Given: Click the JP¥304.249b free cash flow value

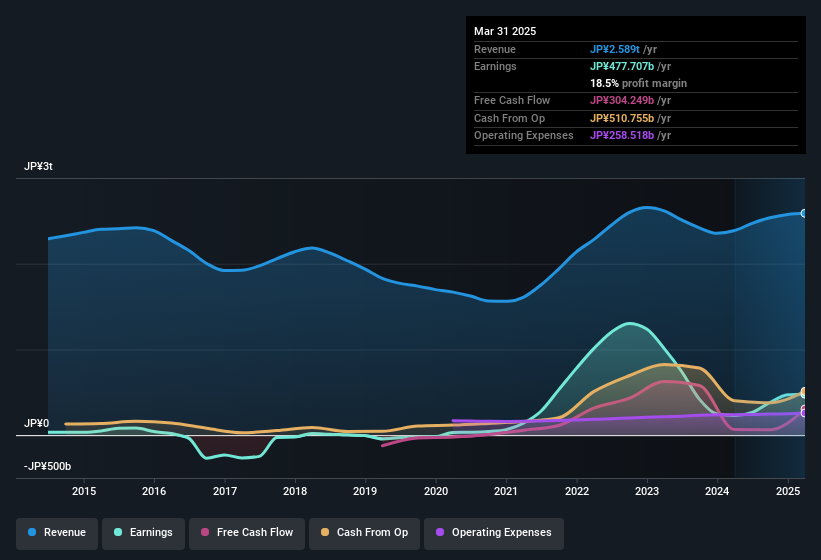Looking at the screenshot, I should click(622, 100).
